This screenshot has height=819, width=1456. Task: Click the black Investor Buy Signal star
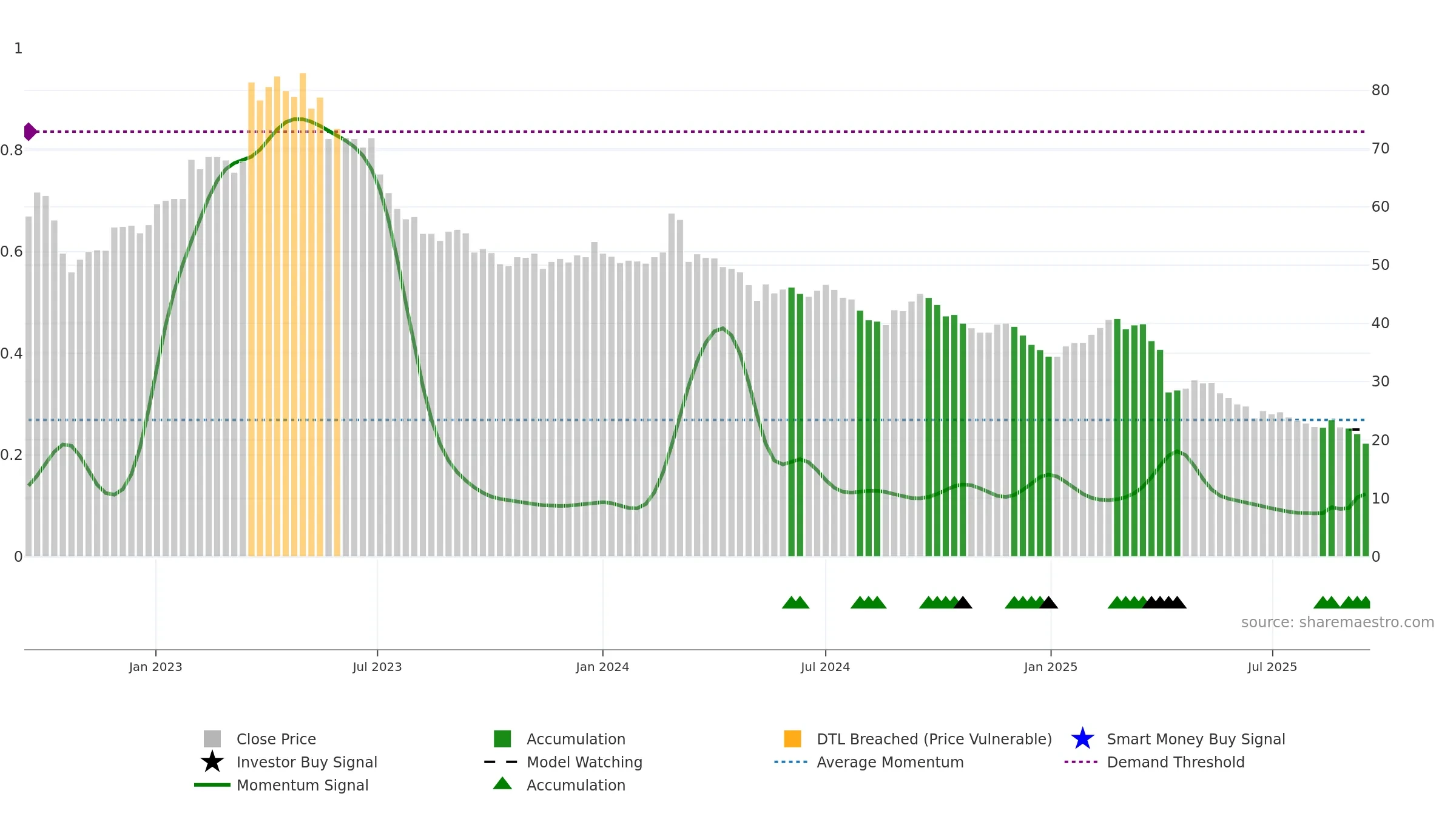pos(212,761)
